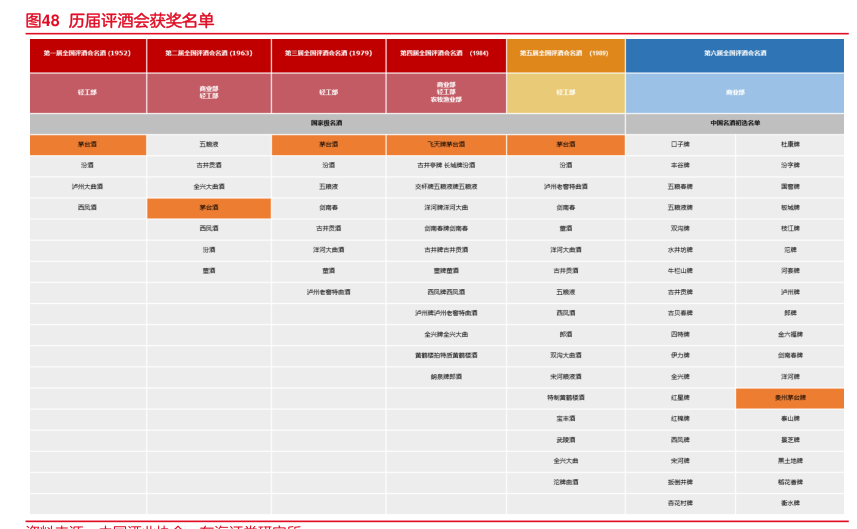Click the yellow 轻工部 cell under 1989
This screenshot has width=857, height=529.
pos(565,92)
